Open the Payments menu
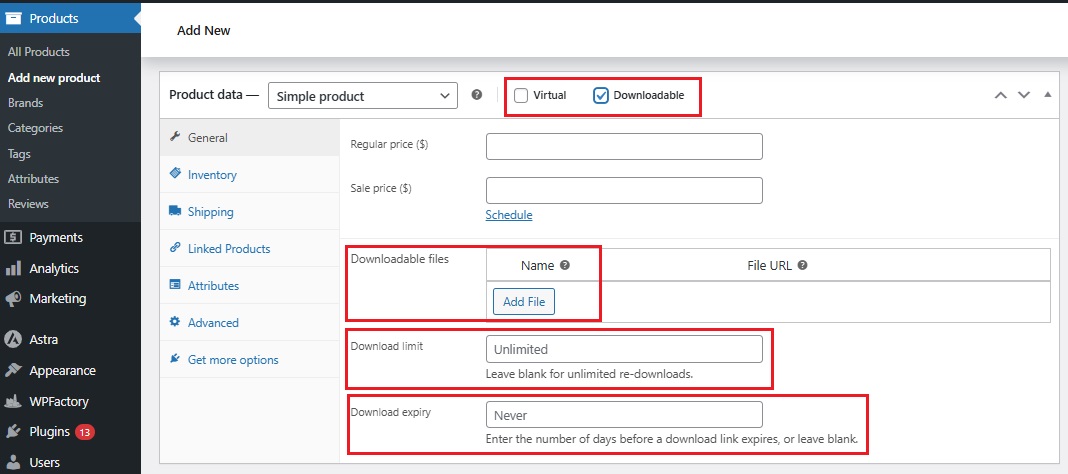This screenshot has height=474, width=1068. click(56, 237)
